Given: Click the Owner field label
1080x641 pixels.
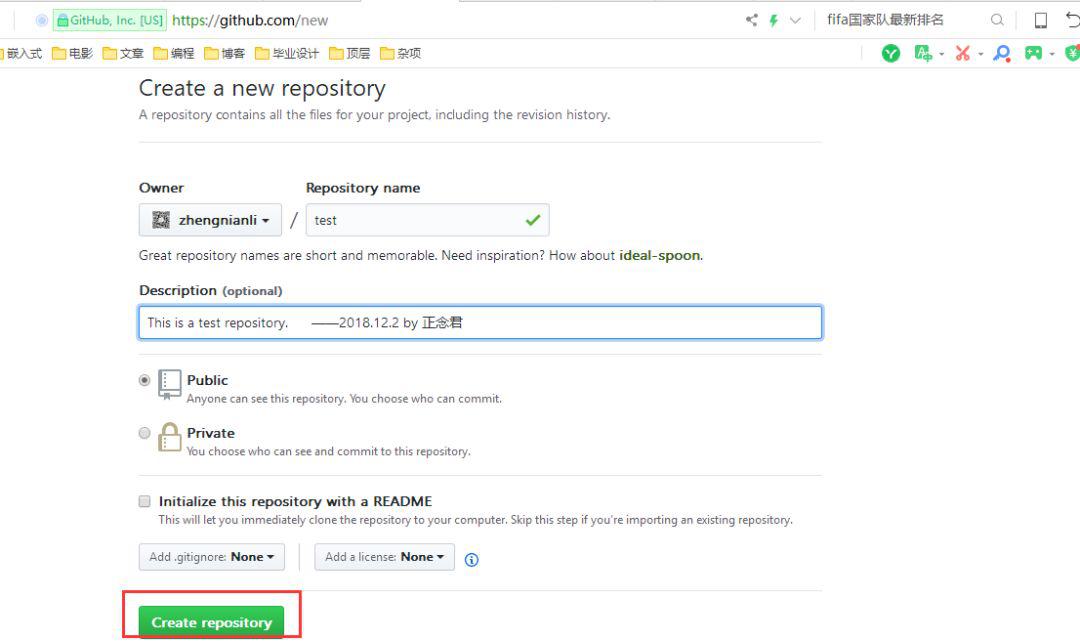Looking at the screenshot, I should click(x=161, y=188).
